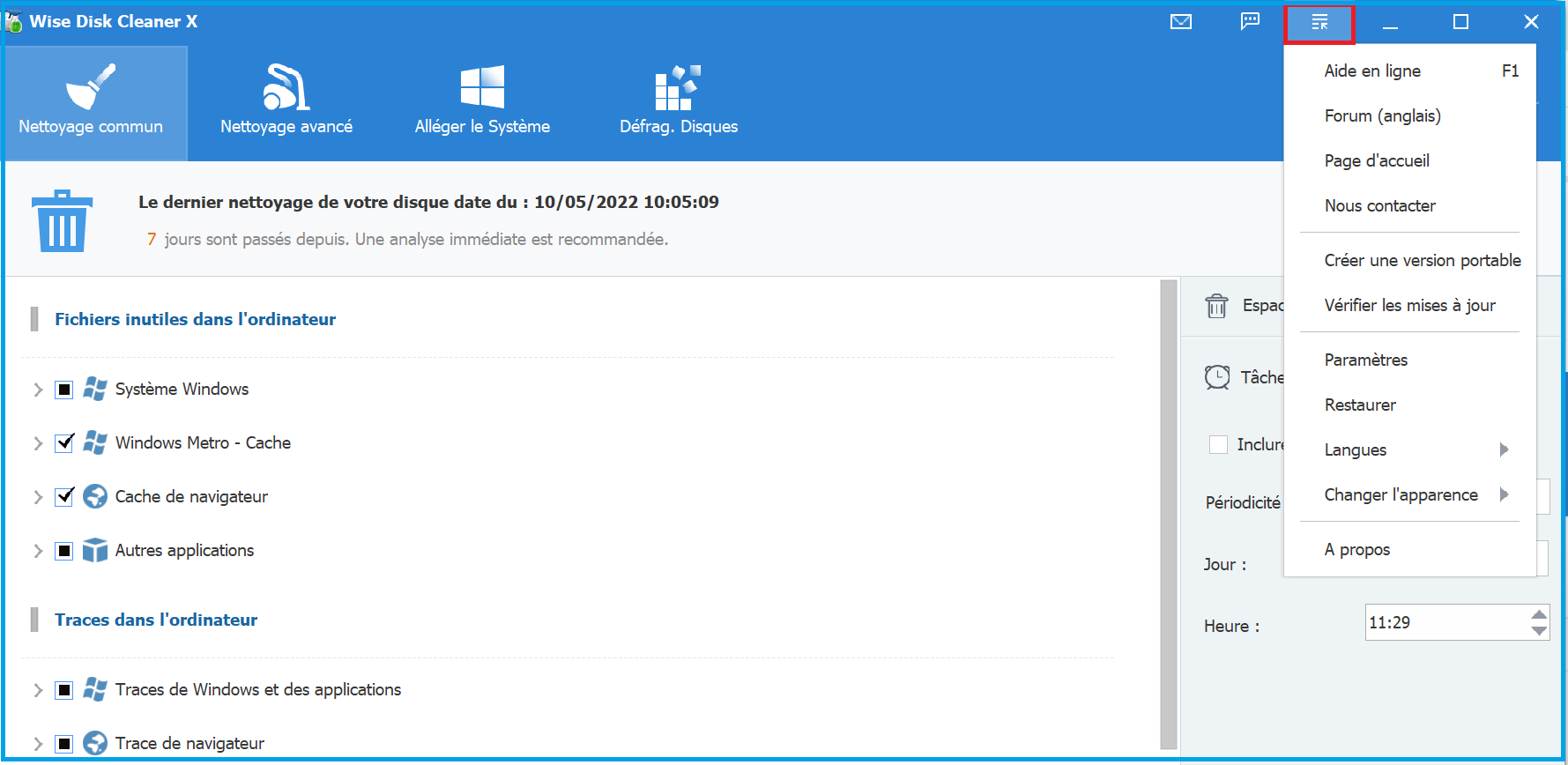Open the feedback chat bubble icon
Screen dimensions: 1568x765
[1250, 22]
